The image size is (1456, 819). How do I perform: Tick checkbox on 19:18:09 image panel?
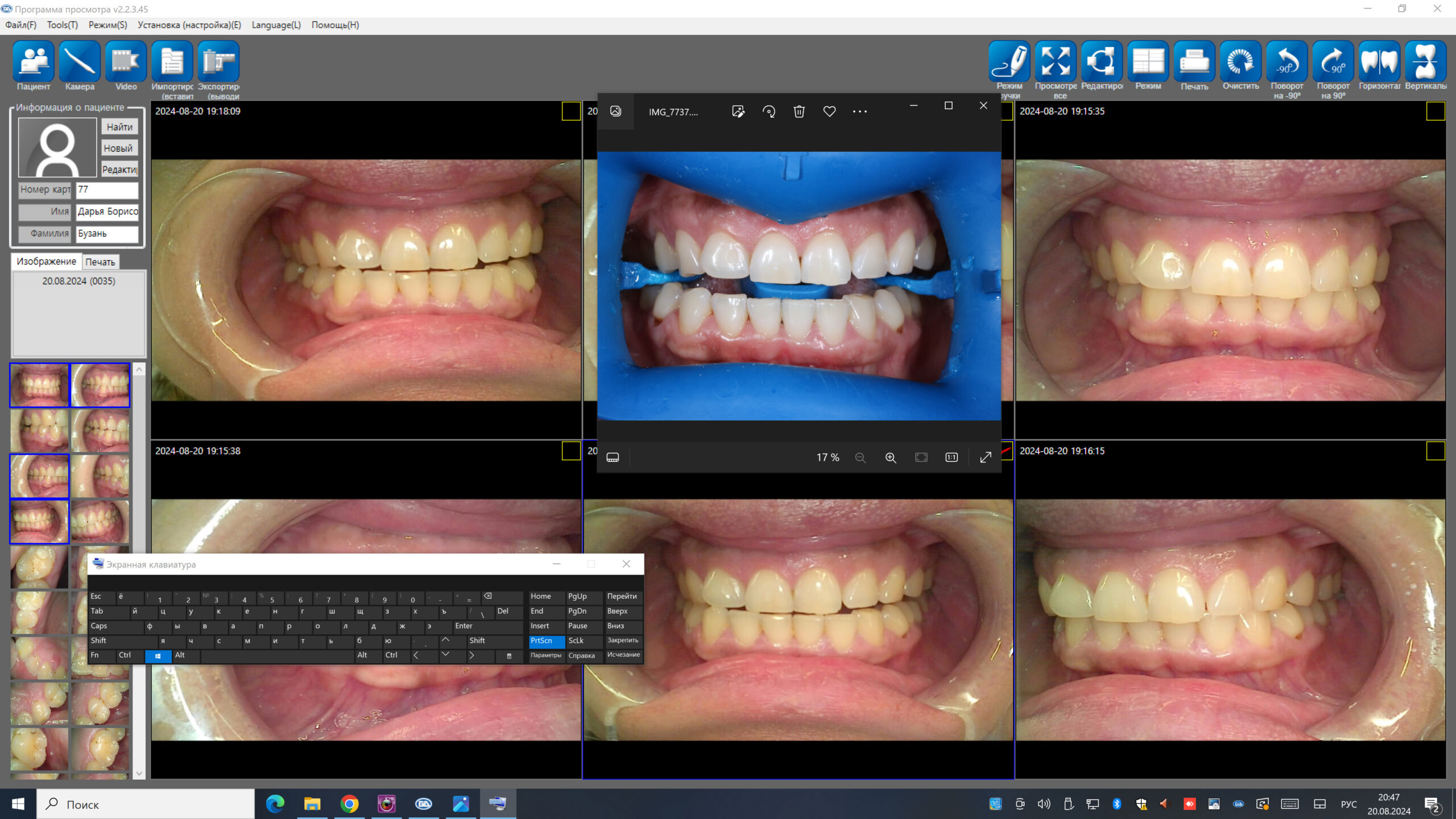click(570, 111)
